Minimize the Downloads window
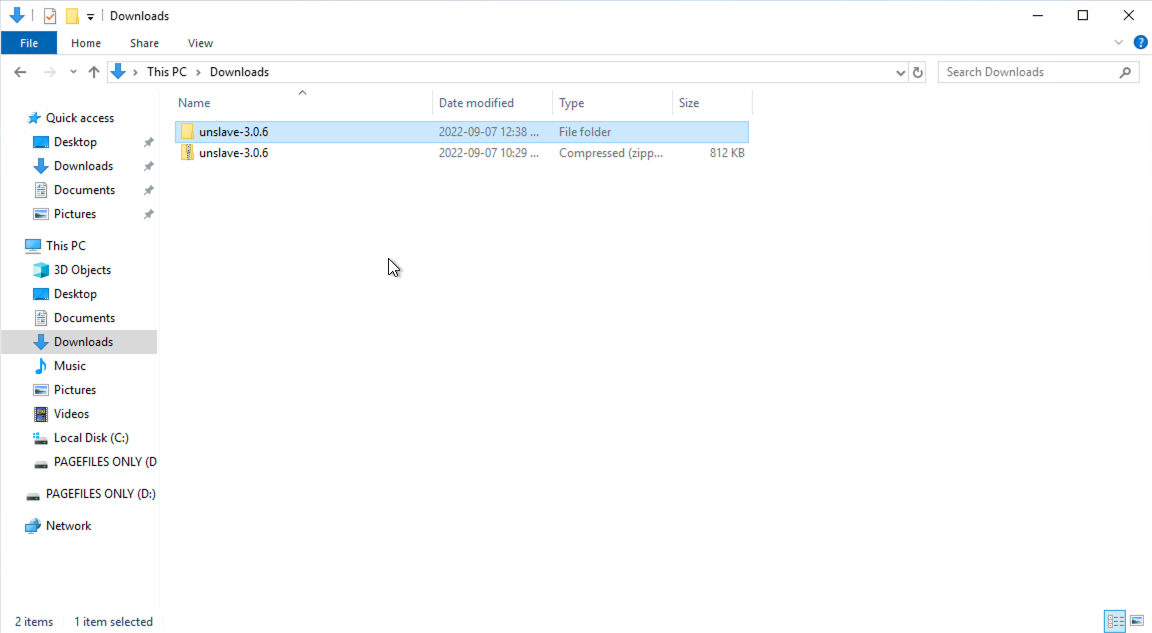The height and width of the screenshot is (633, 1152). tap(1037, 15)
